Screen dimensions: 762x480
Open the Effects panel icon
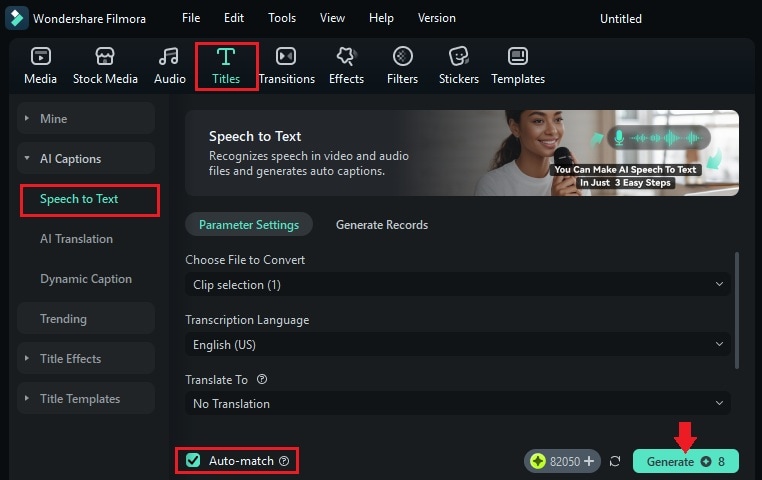[346, 56]
